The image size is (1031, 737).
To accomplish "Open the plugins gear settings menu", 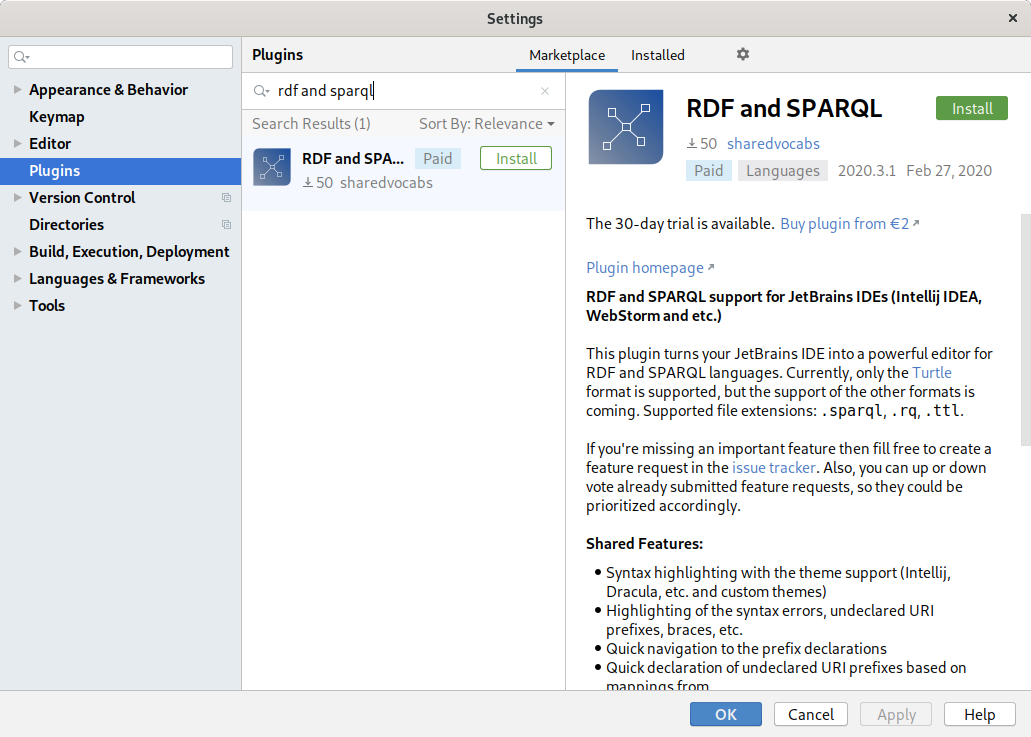I will pos(742,55).
